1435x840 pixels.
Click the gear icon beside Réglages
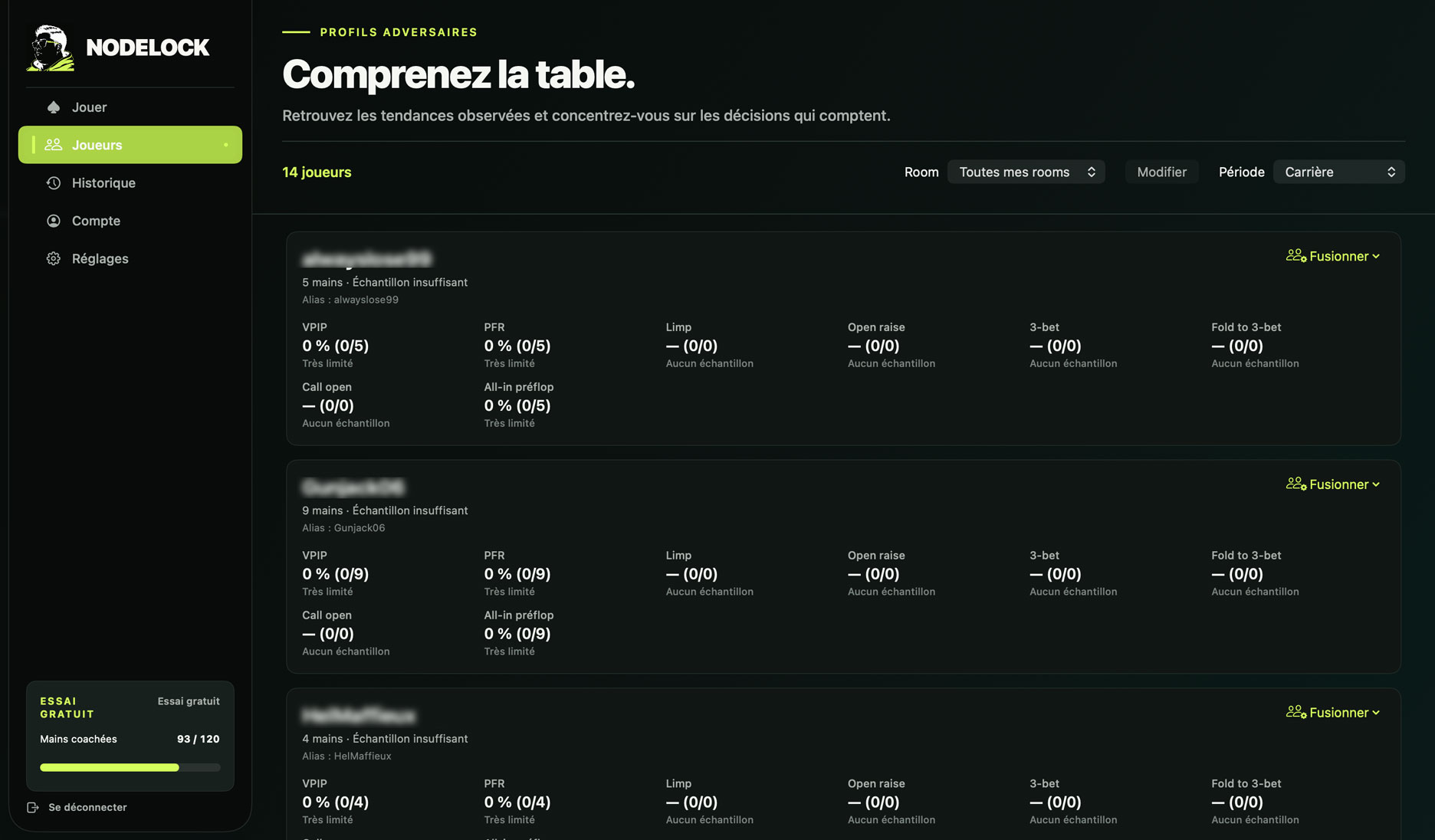54,259
